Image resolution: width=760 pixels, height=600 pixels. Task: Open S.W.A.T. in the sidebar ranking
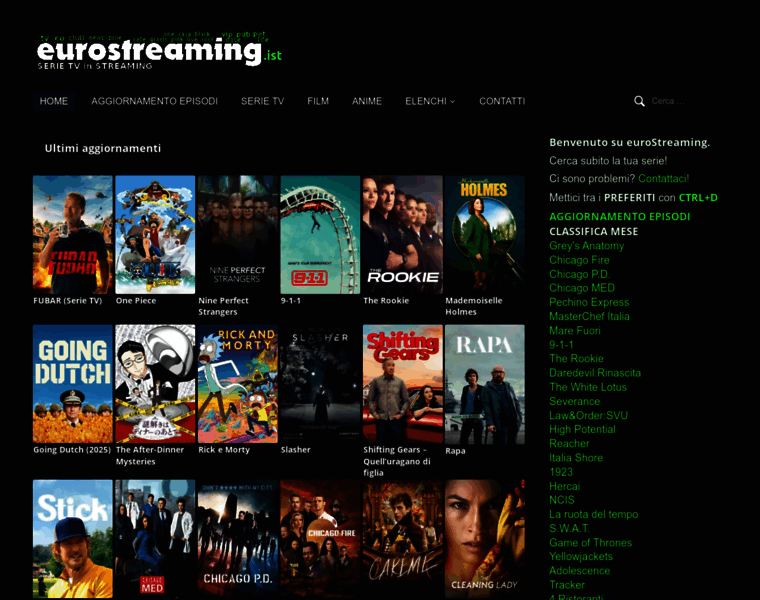coord(570,528)
